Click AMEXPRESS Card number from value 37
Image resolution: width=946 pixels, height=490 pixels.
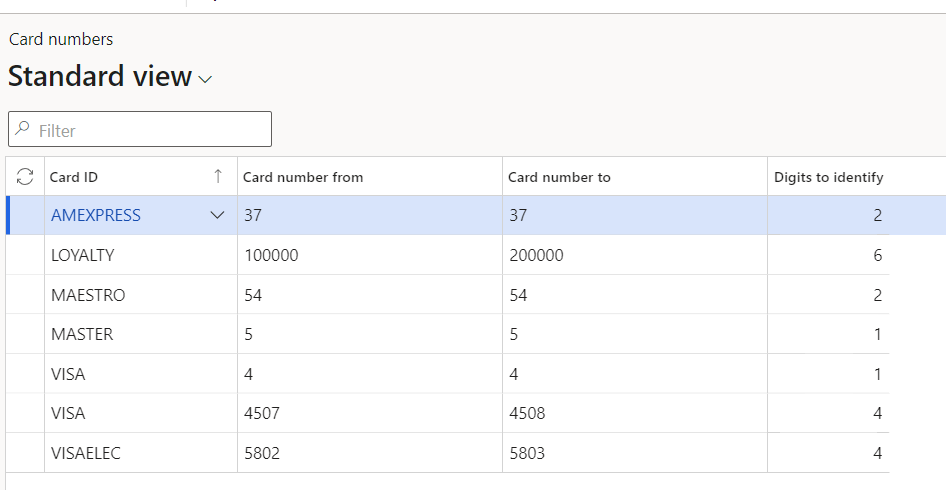253,215
